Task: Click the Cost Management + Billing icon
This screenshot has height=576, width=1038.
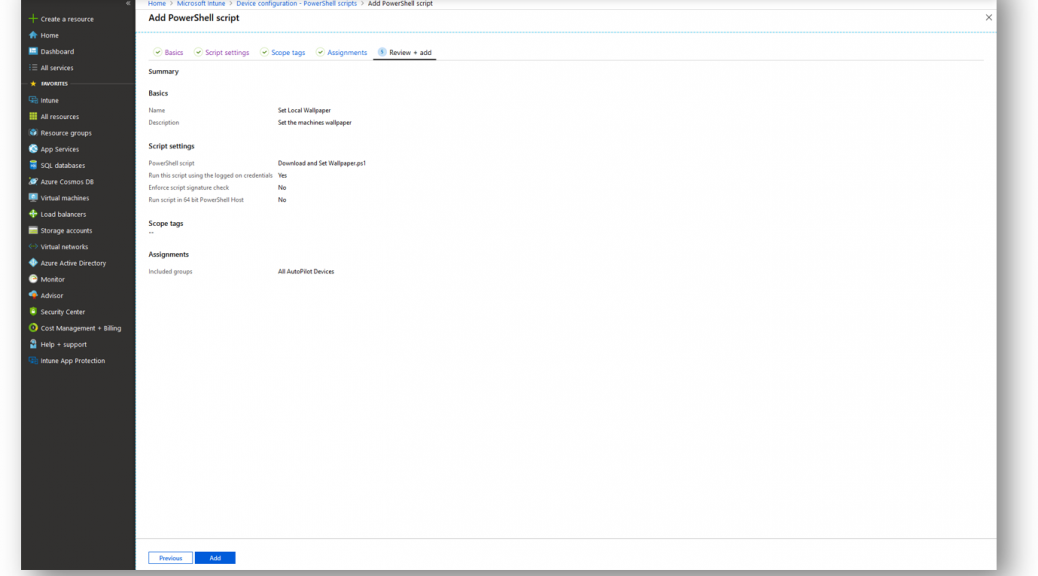Action: click(33, 328)
